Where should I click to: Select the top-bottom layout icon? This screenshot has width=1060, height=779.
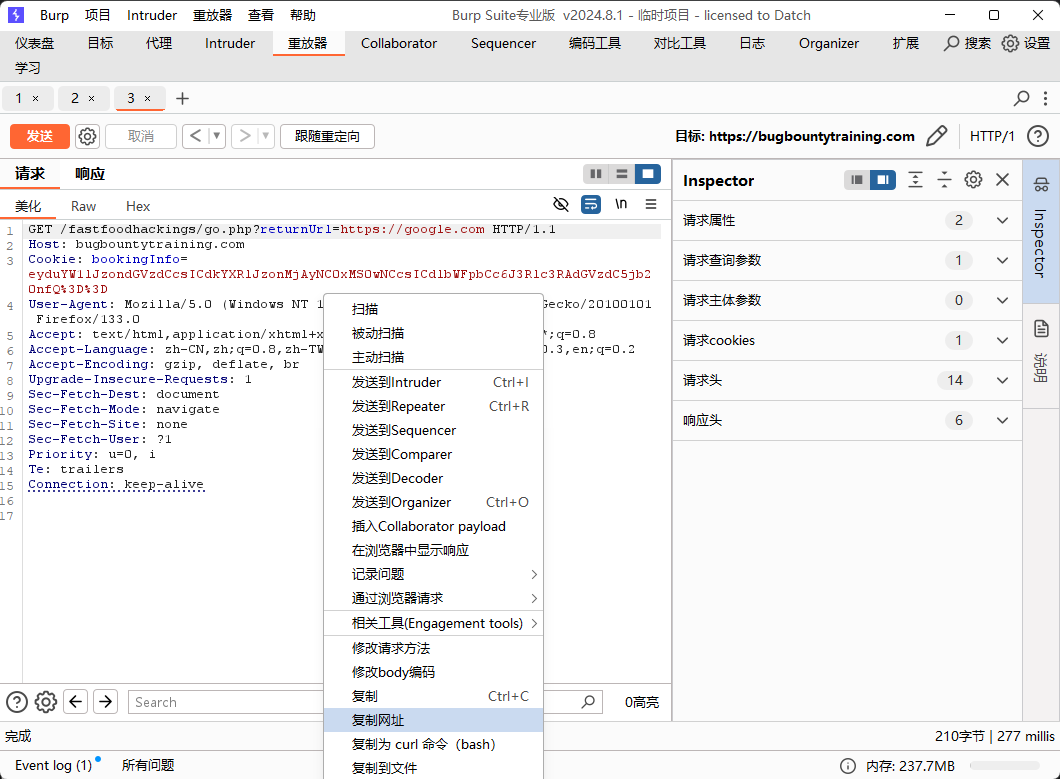pos(622,174)
